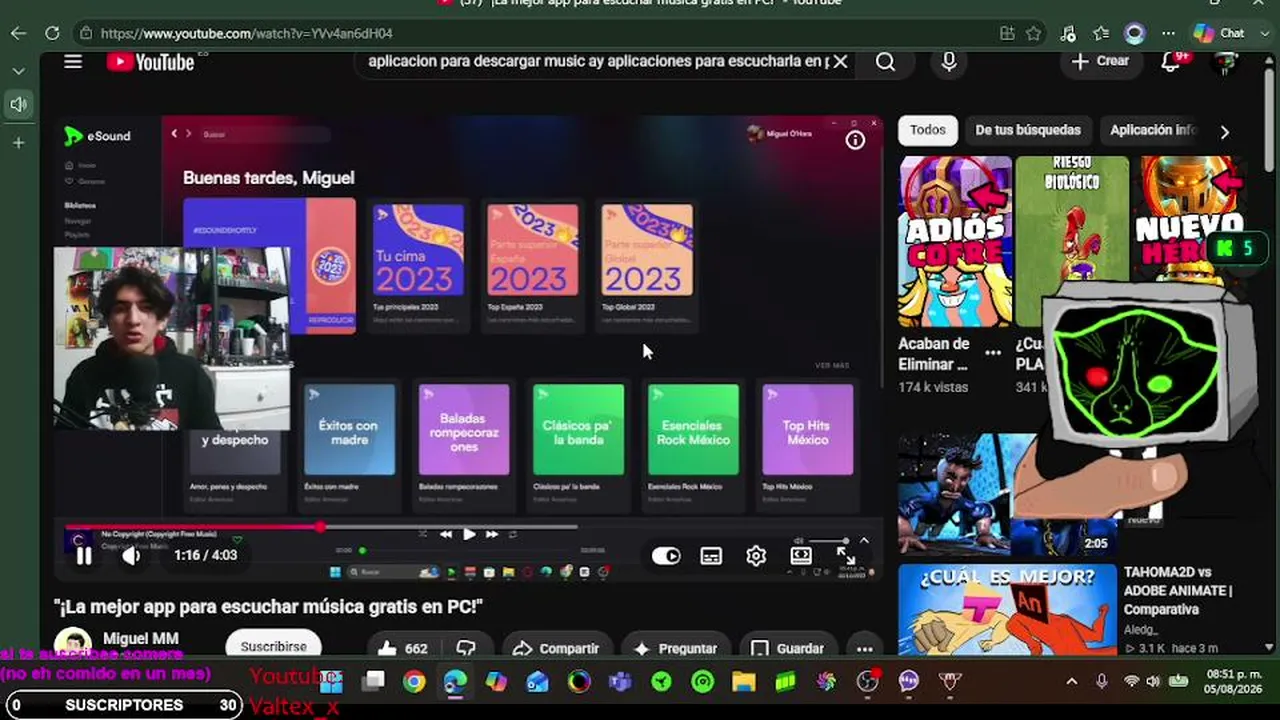1280x720 pixels.
Task: Switch the player to theater mode
Action: click(x=801, y=556)
